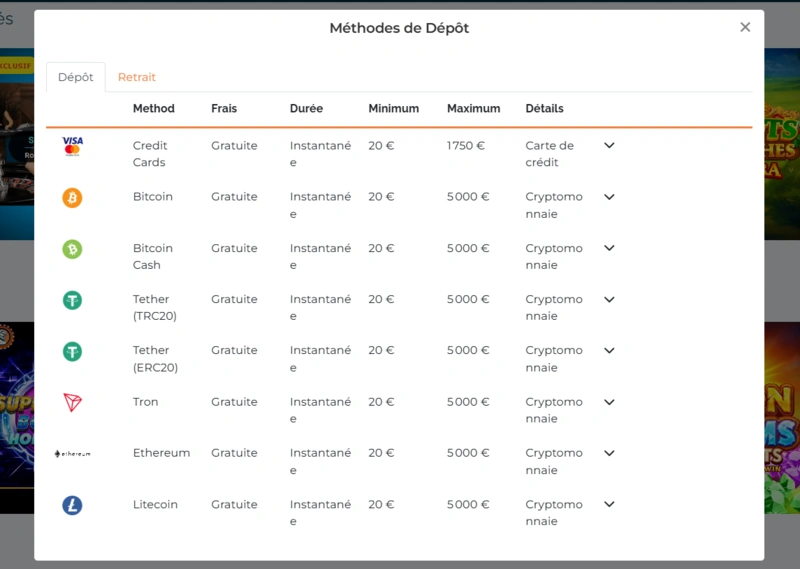Click the orange Bitcoin icon
This screenshot has width=800, height=569.
click(72, 198)
